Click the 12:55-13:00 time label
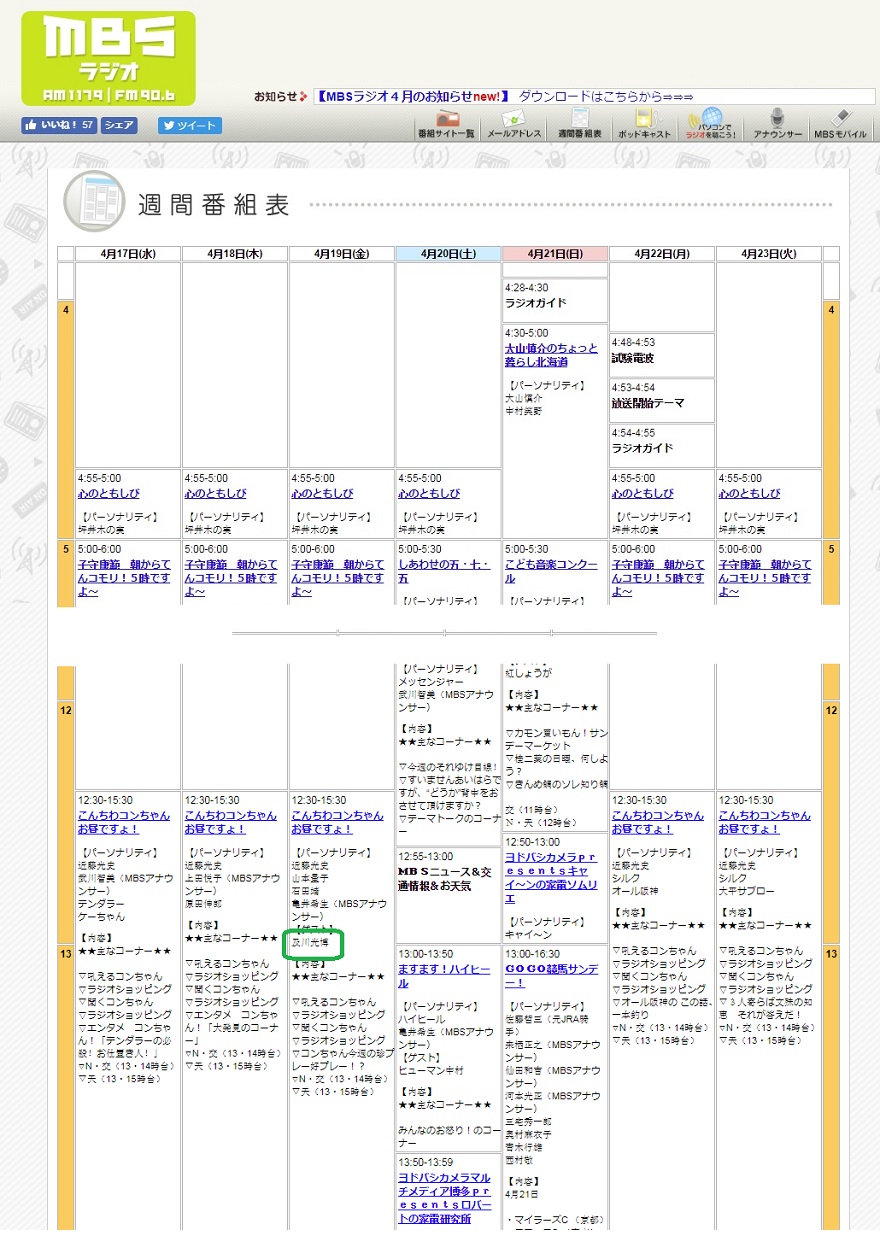 [426, 856]
